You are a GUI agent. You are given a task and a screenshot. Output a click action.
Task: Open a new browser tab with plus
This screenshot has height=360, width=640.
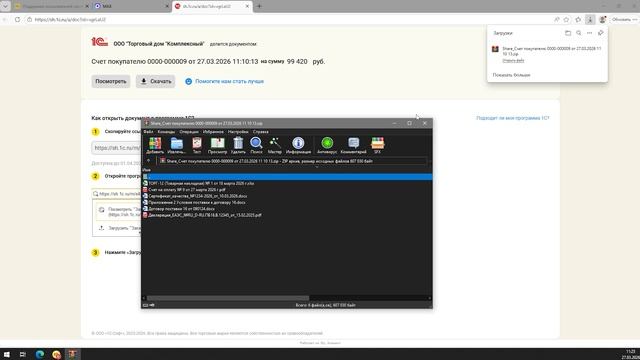coord(259,6)
